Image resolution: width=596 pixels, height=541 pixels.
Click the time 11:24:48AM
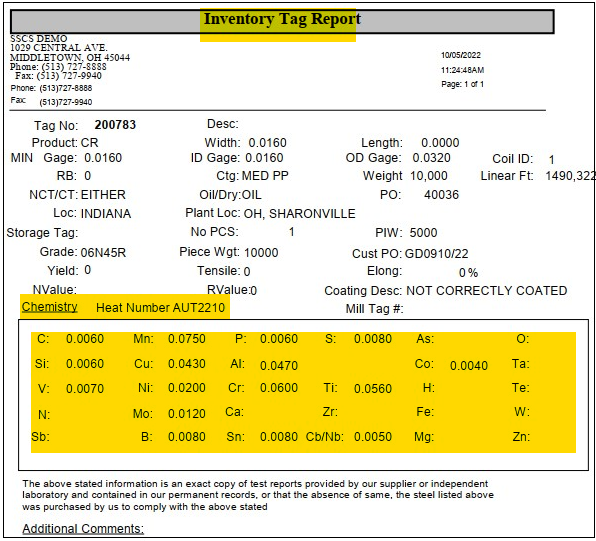click(x=463, y=70)
